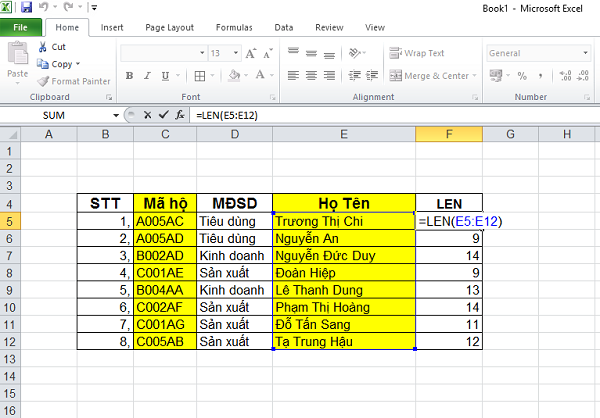Click the green File button
Viewport: 600px width, 418px height.
point(21,28)
